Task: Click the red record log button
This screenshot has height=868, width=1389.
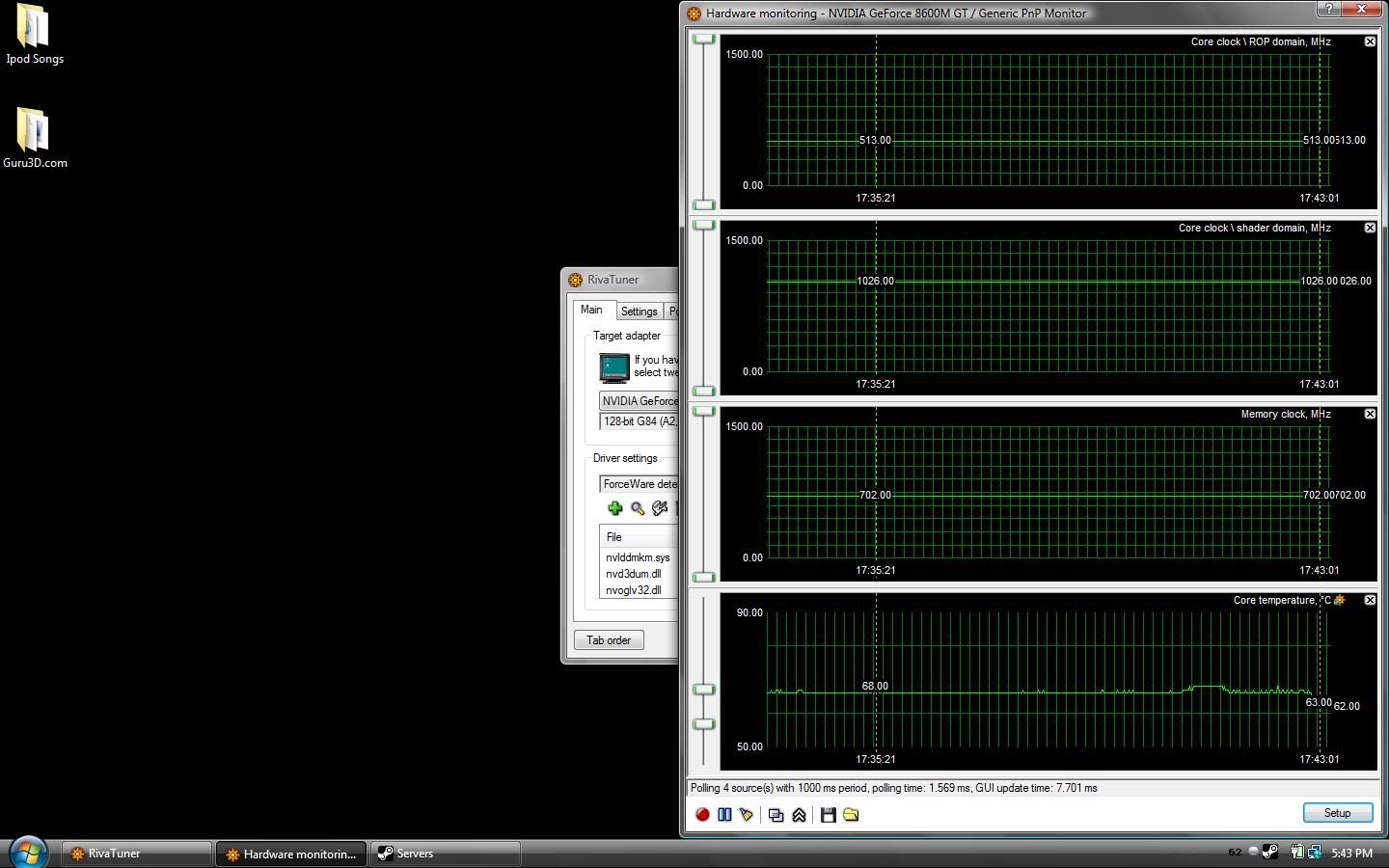Action: (702, 815)
